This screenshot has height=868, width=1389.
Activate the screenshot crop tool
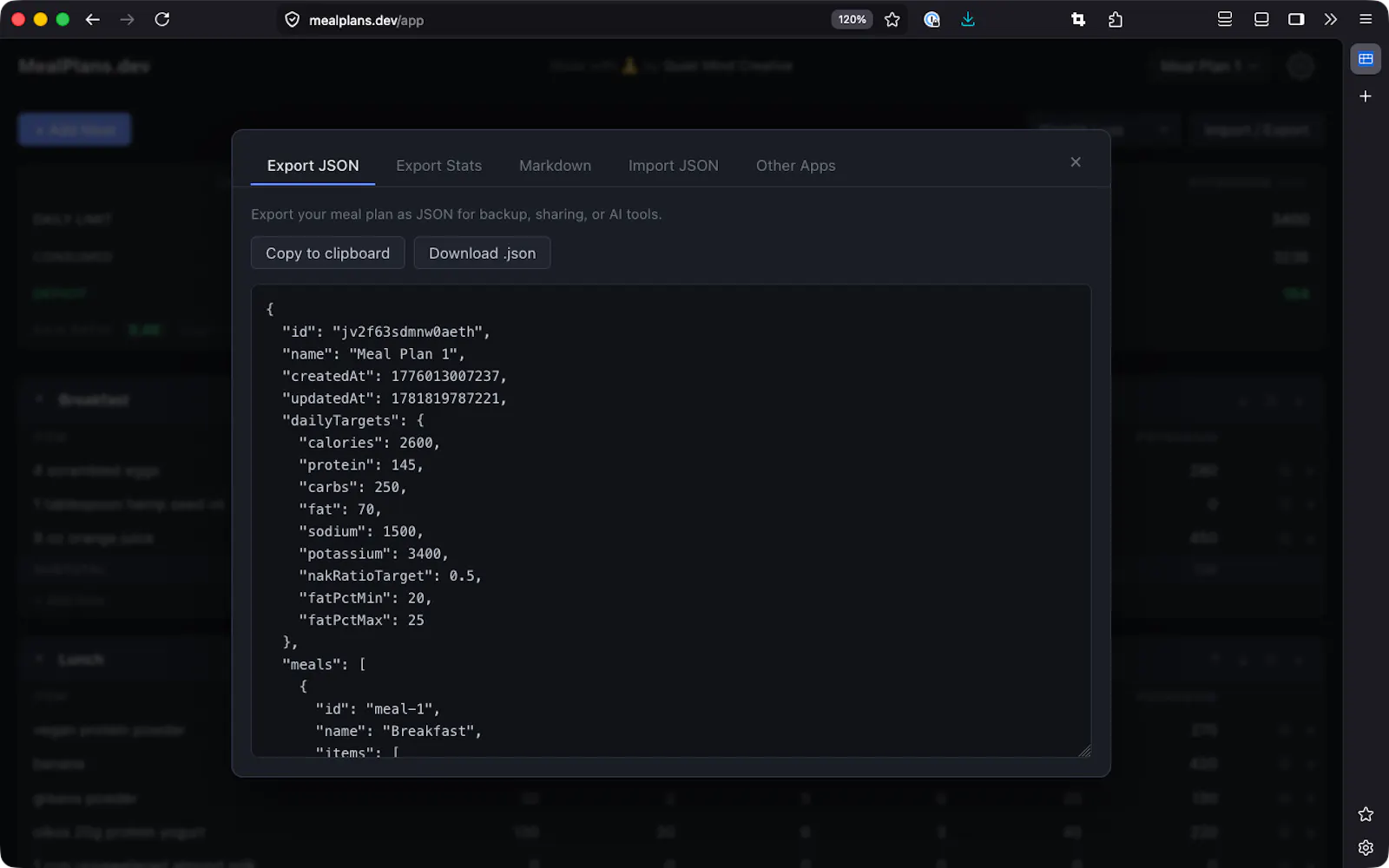tap(1078, 19)
